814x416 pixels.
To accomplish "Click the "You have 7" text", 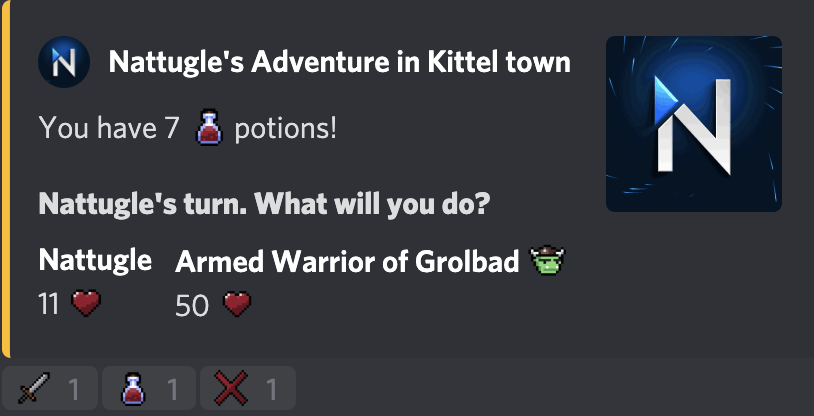I will click(109, 129).
